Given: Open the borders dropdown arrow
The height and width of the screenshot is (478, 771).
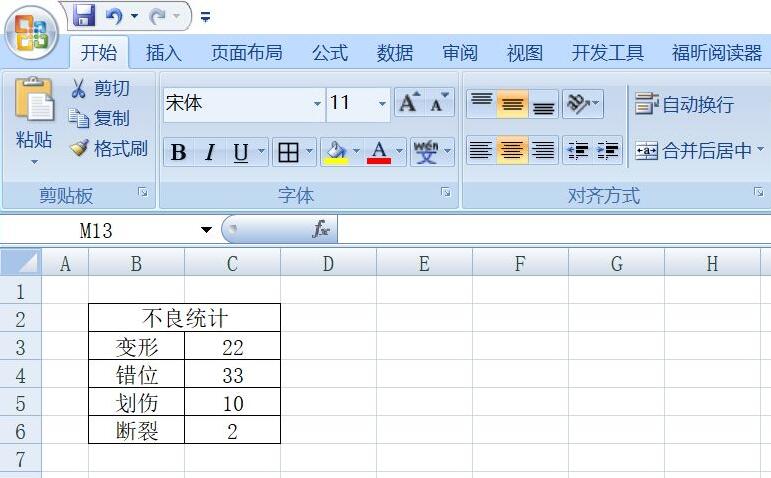Looking at the screenshot, I should pyautogui.click(x=310, y=151).
